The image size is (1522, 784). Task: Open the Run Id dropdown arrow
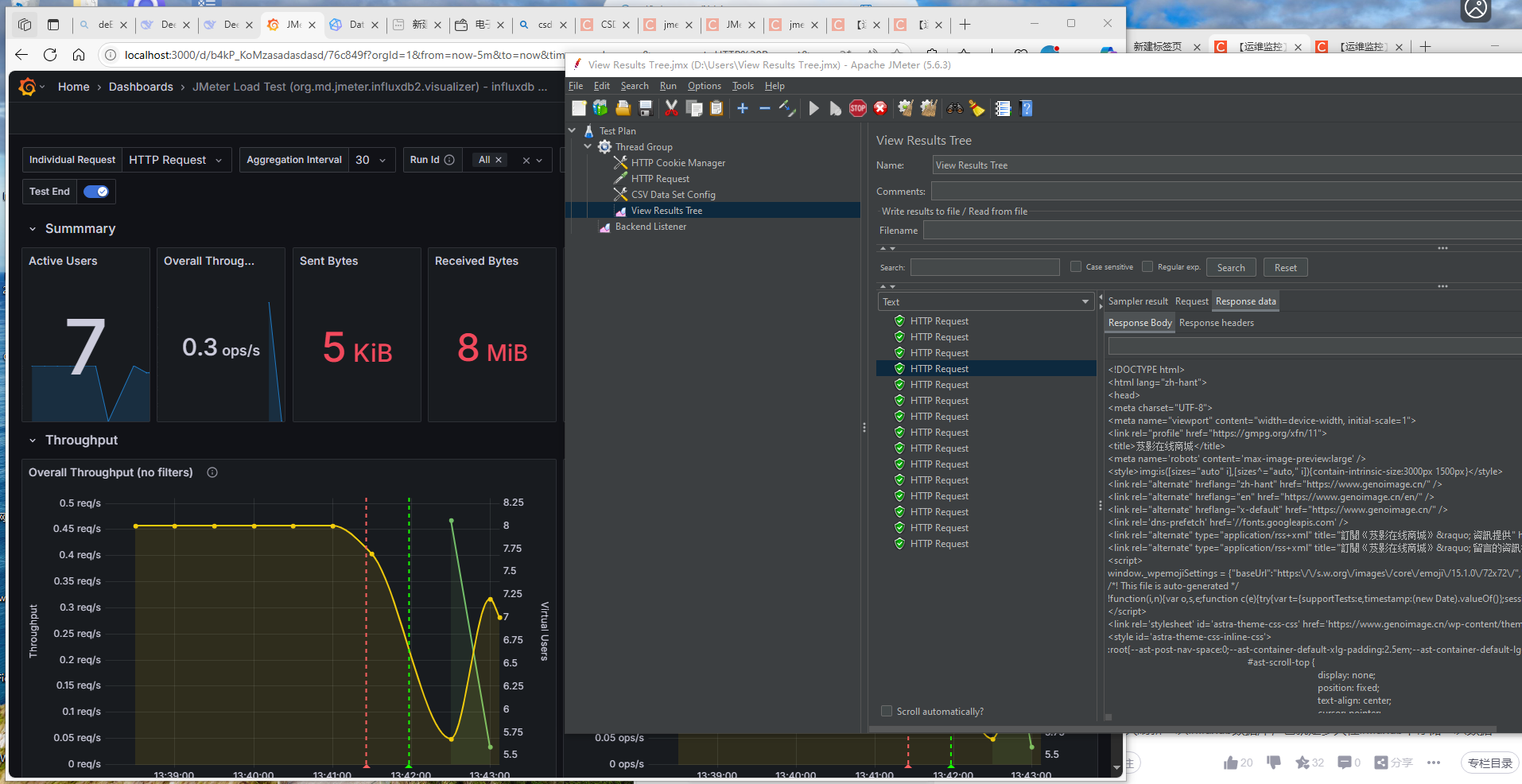pyautogui.click(x=539, y=160)
